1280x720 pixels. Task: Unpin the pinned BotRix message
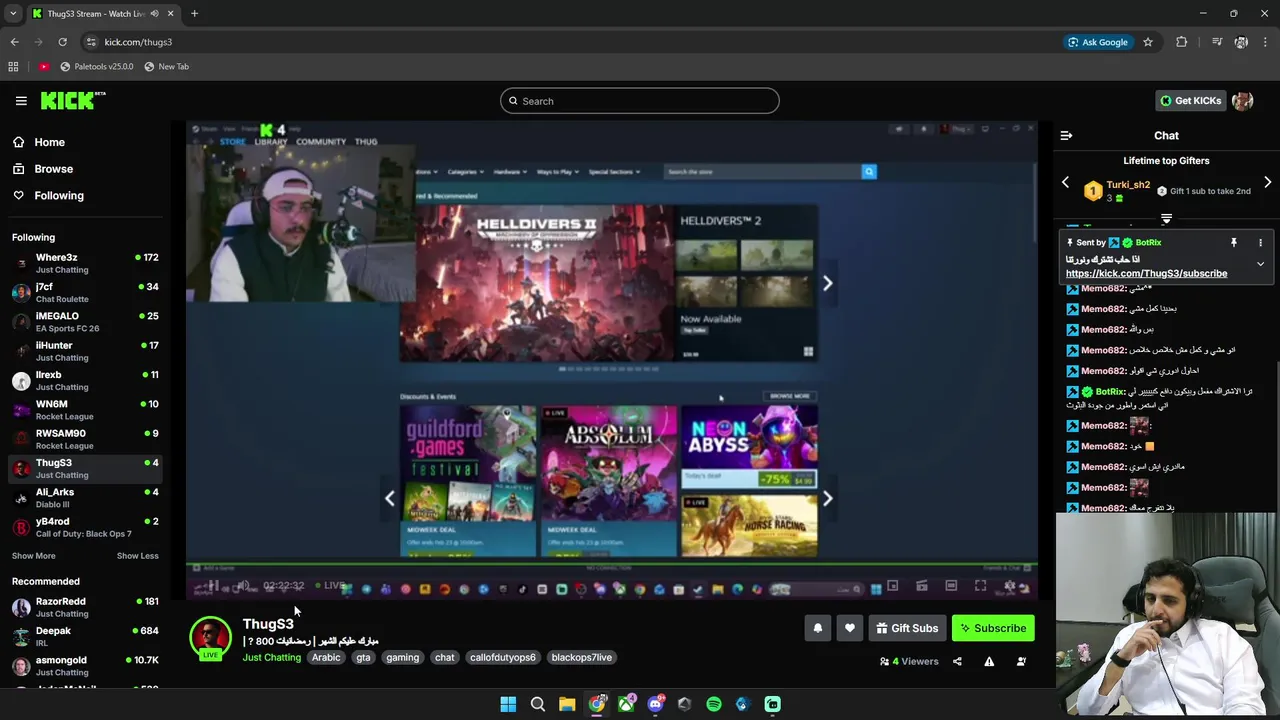(1233, 243)
